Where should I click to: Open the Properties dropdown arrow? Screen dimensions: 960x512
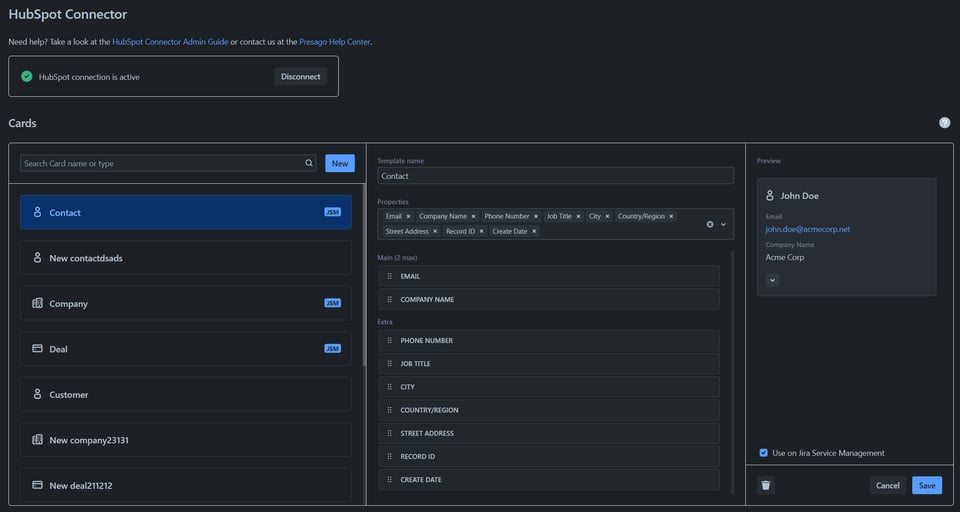[x=723, y=224]
